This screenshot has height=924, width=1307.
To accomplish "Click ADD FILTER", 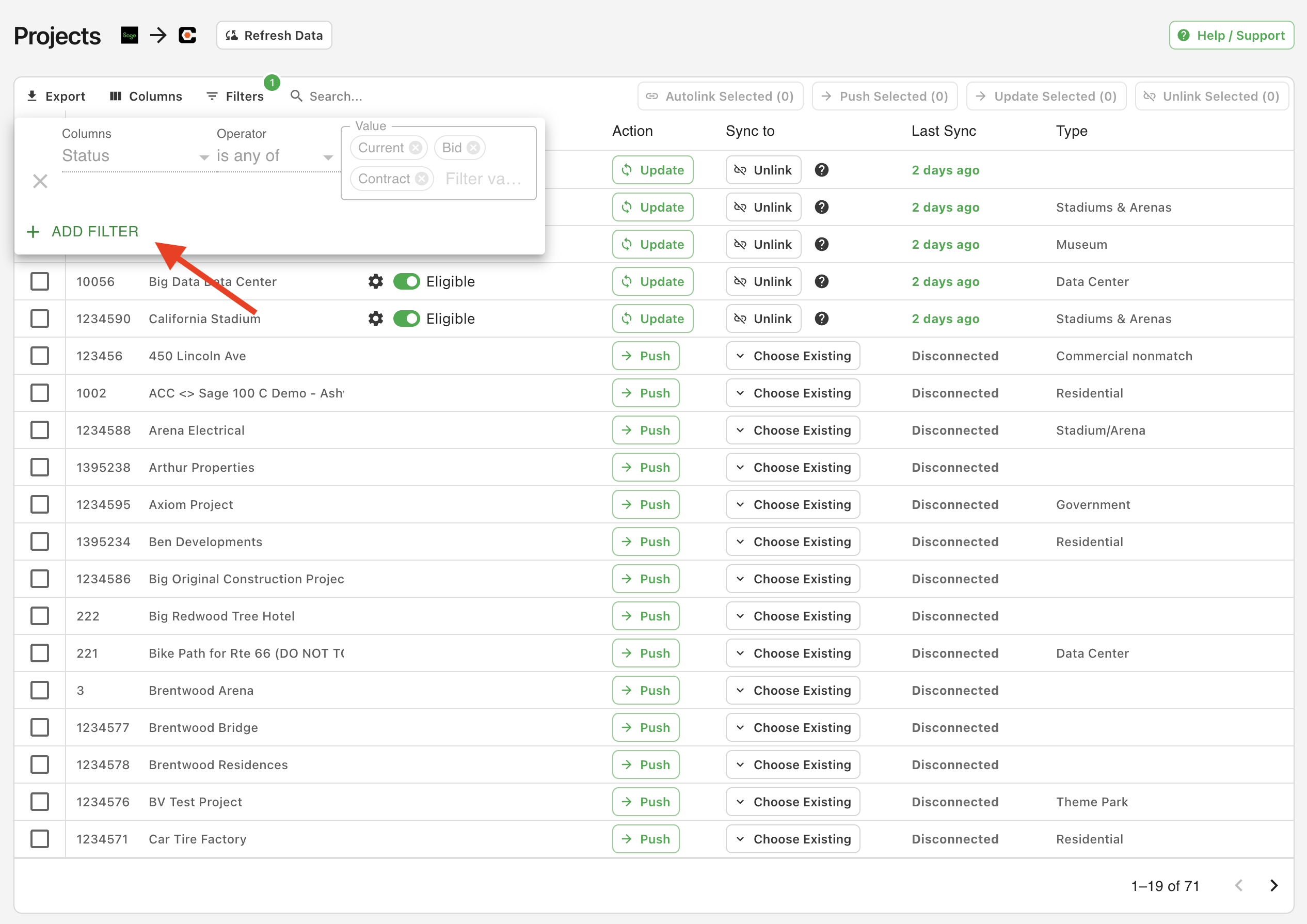I will tap(83, 231).
